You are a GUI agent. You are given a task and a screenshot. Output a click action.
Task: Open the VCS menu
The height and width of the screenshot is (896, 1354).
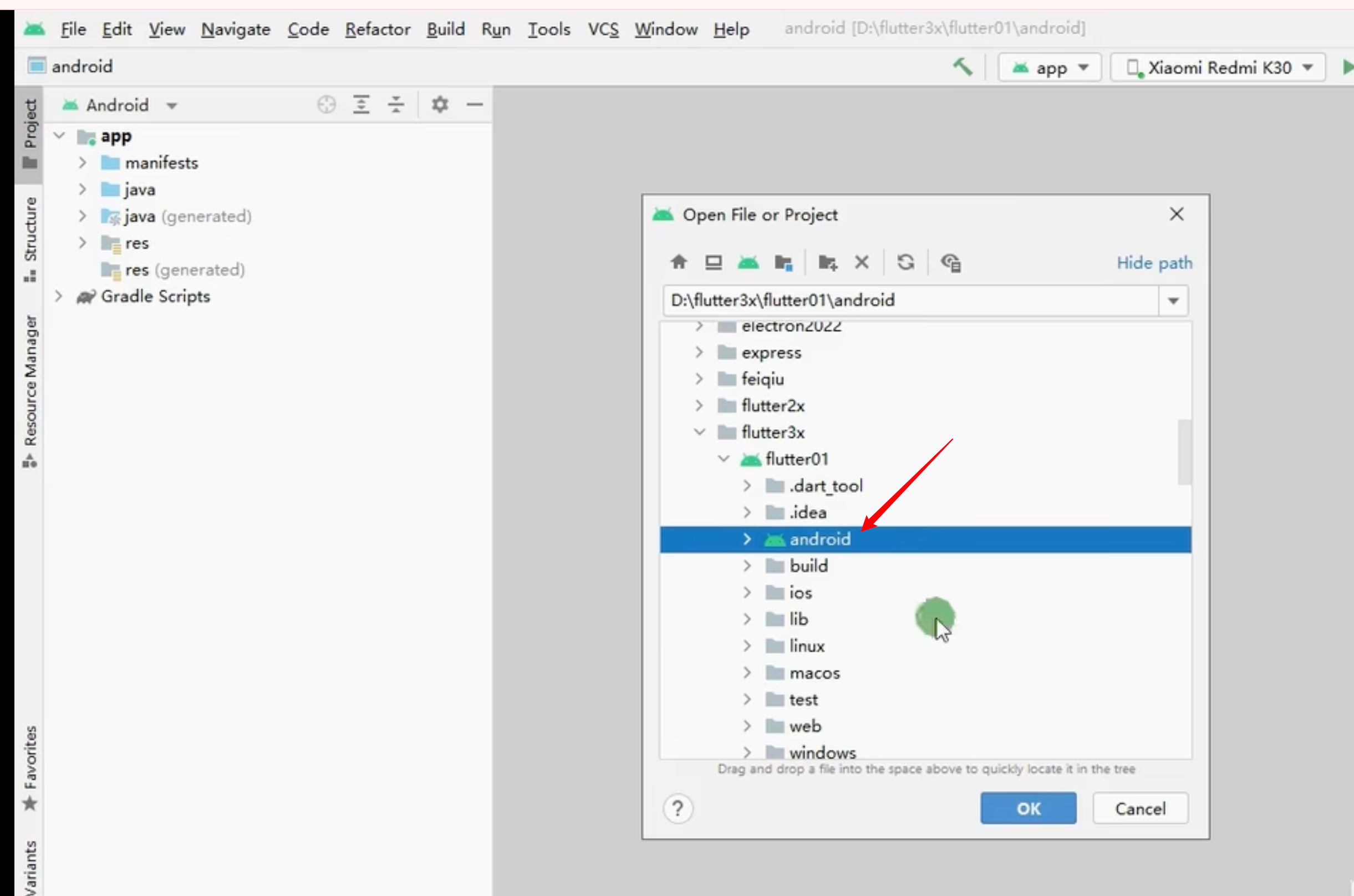[603, 29]
